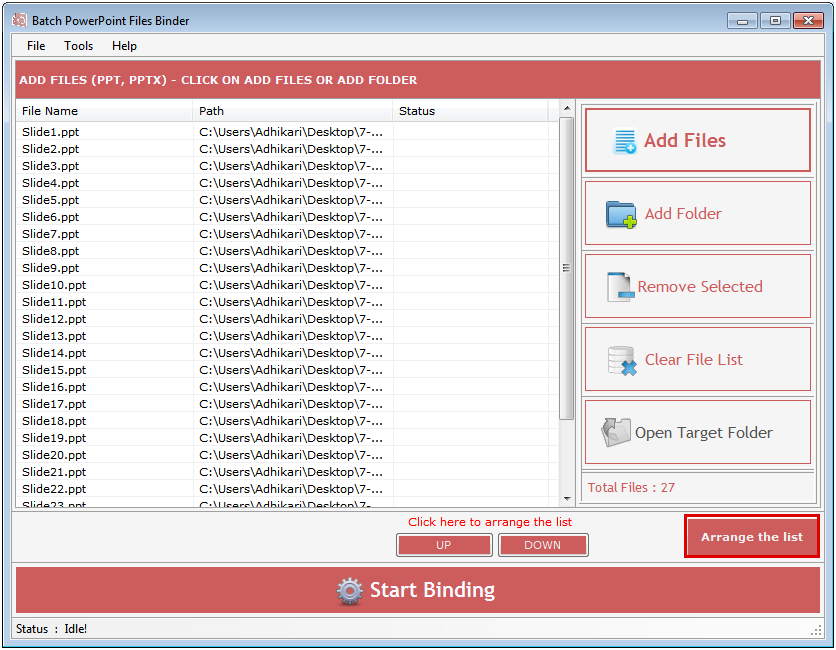Click Remove Selected button text
The image size is (836, 650).
tap(700, 287)
